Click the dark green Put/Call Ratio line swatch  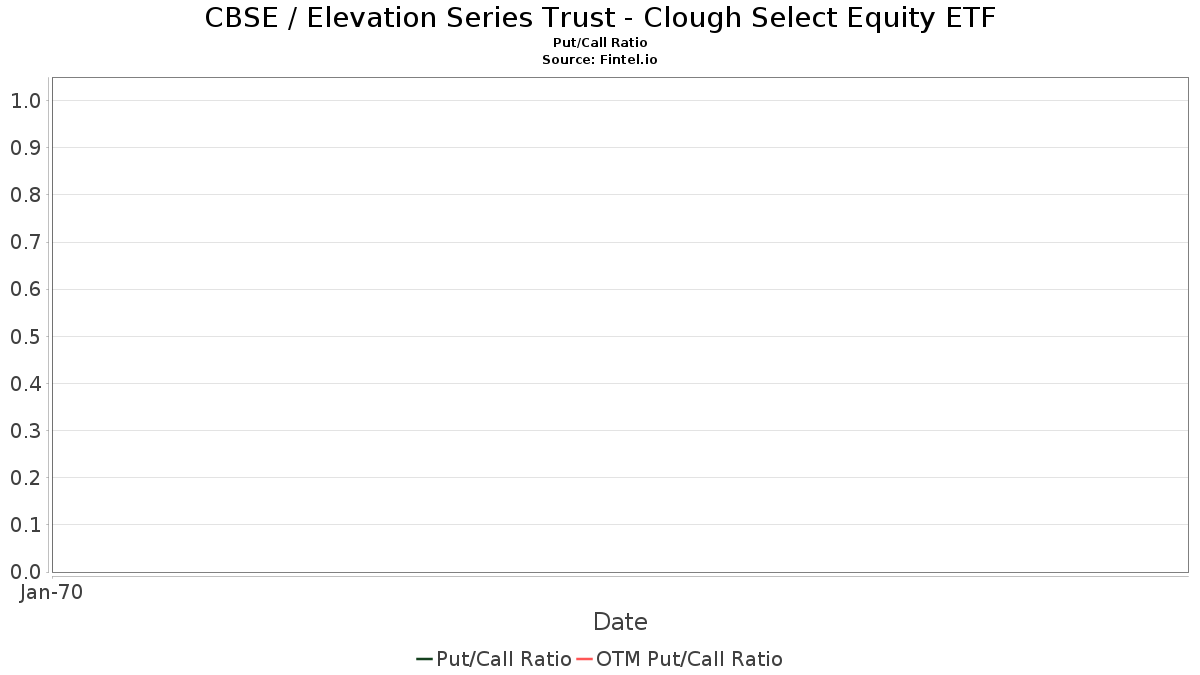point(424,659)
